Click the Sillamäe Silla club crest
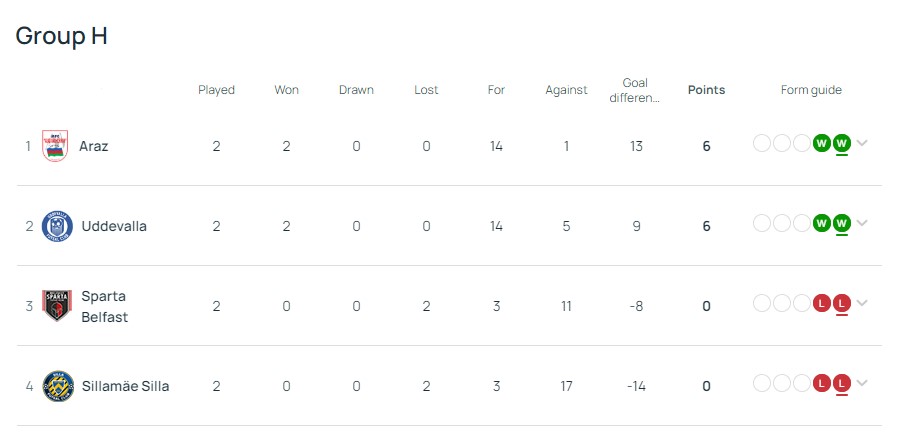The height and width of the screenshot is (442, 898). click(x=58, y=386)
